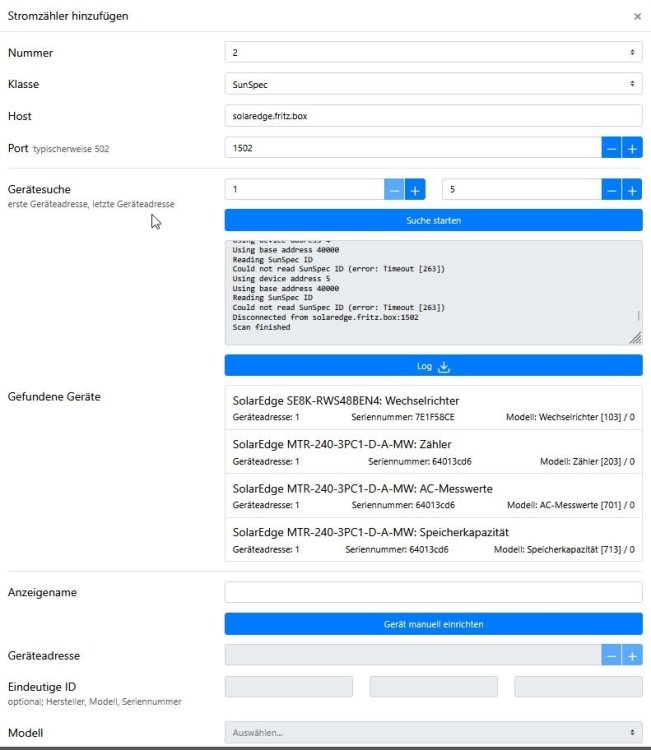Open the Klasse dropdown showing SunSpec
Screen dimensions: 651x750
(433, 84)
